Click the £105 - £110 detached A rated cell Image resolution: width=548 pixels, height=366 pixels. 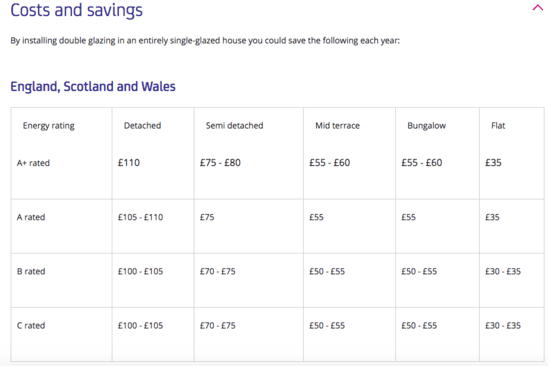pyautogui.click(x=140, y=217)
